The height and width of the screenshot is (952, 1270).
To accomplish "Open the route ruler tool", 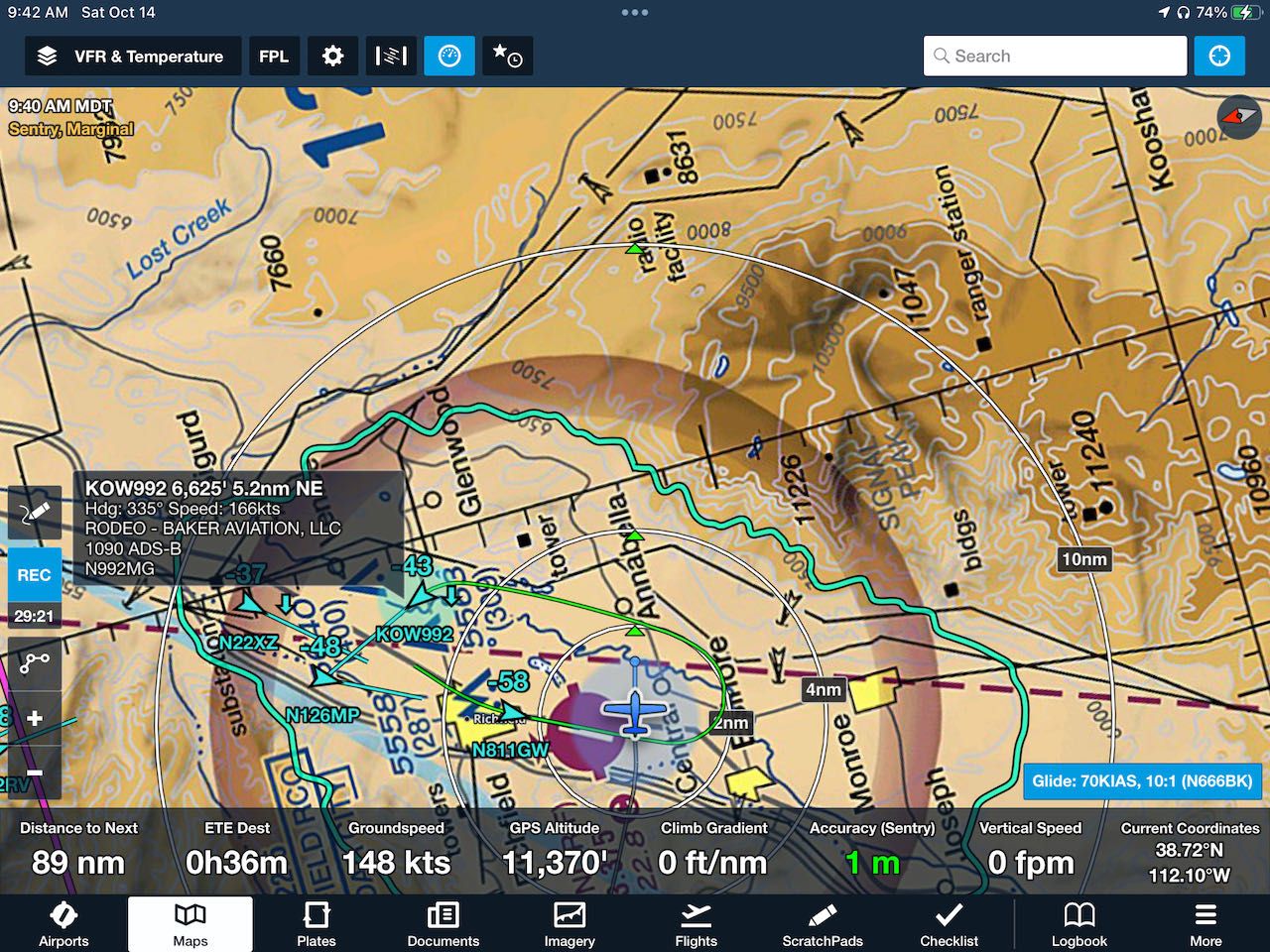I will point(35,662).
